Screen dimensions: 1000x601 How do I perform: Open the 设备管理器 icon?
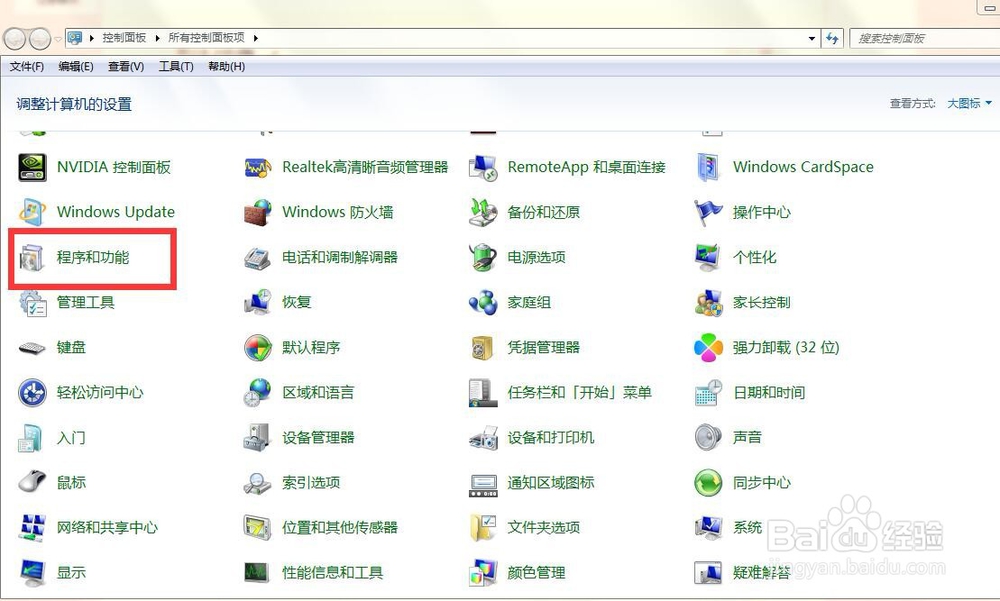pos(258,438)
